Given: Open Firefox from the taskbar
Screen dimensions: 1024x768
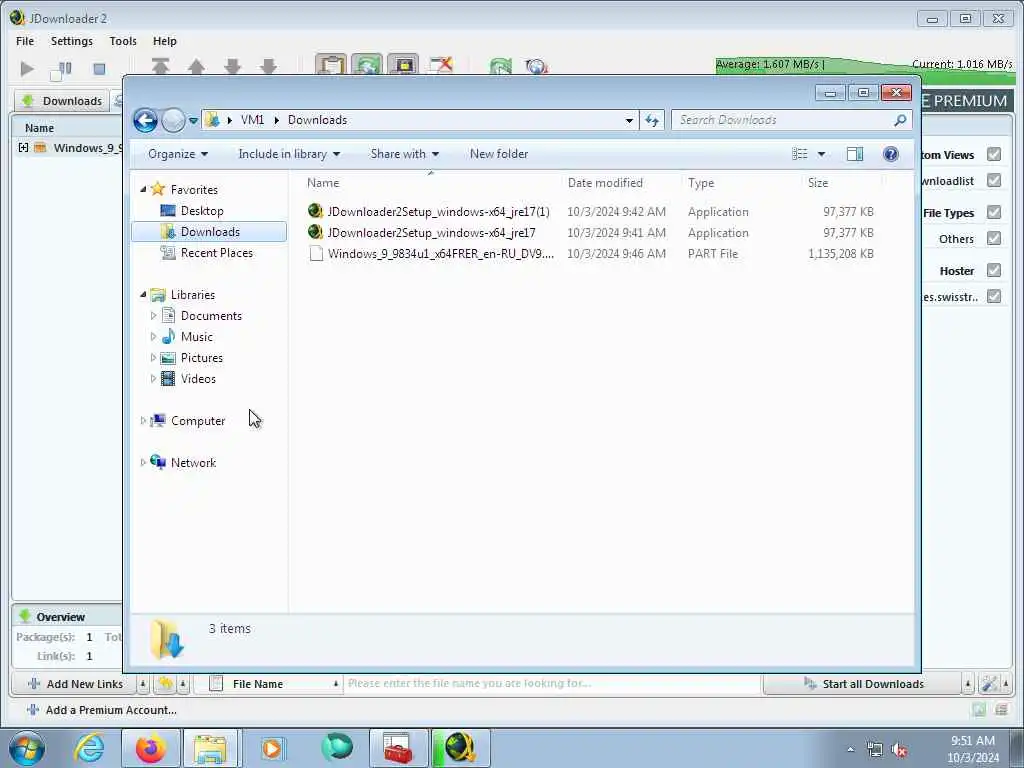Looking at the screenshot, I should 151,748.
